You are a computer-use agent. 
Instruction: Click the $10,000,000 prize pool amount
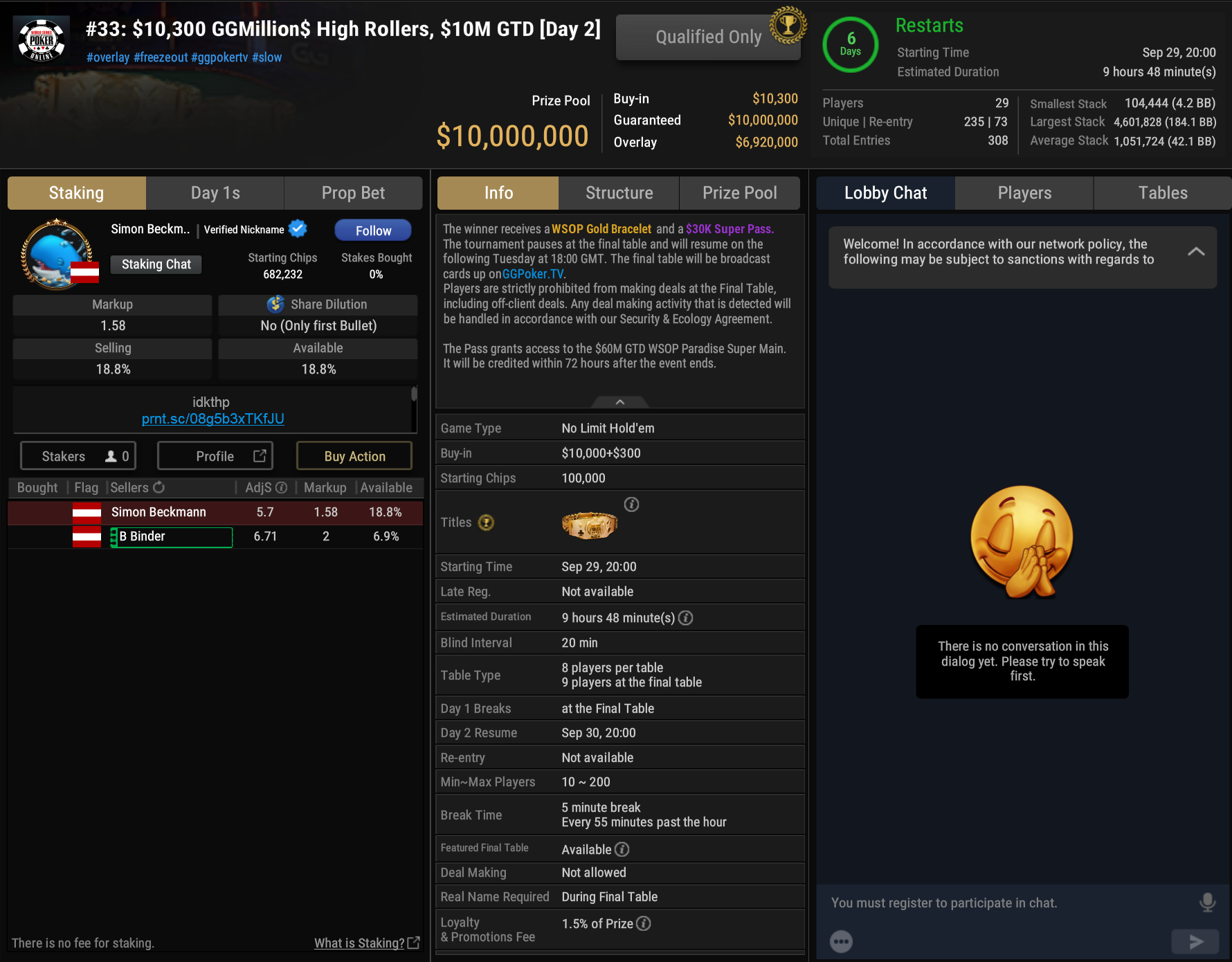[512, 136]
